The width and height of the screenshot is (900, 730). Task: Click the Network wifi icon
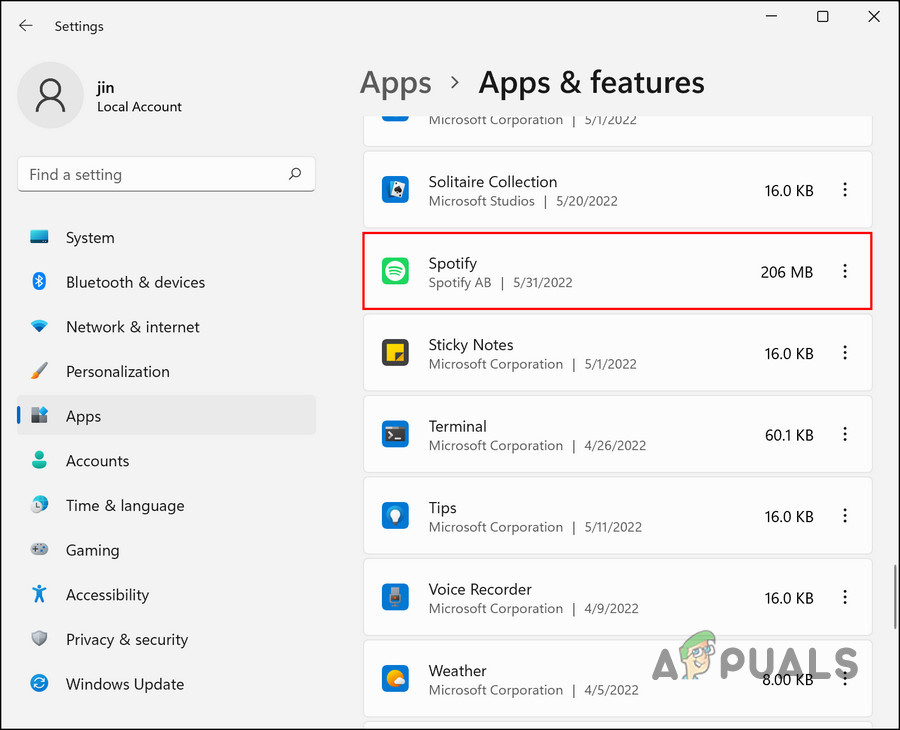pos(39,327)
